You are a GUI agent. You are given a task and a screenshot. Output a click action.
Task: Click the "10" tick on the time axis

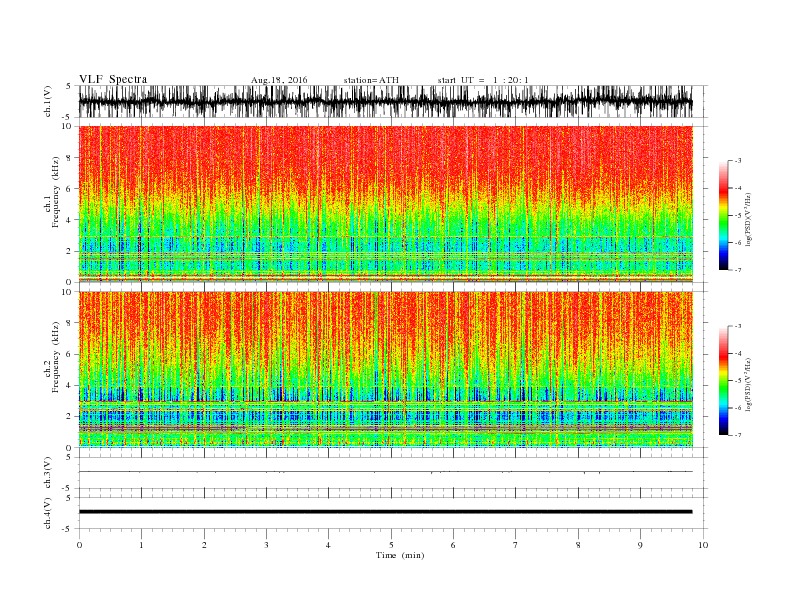click(x=703, y=545)
